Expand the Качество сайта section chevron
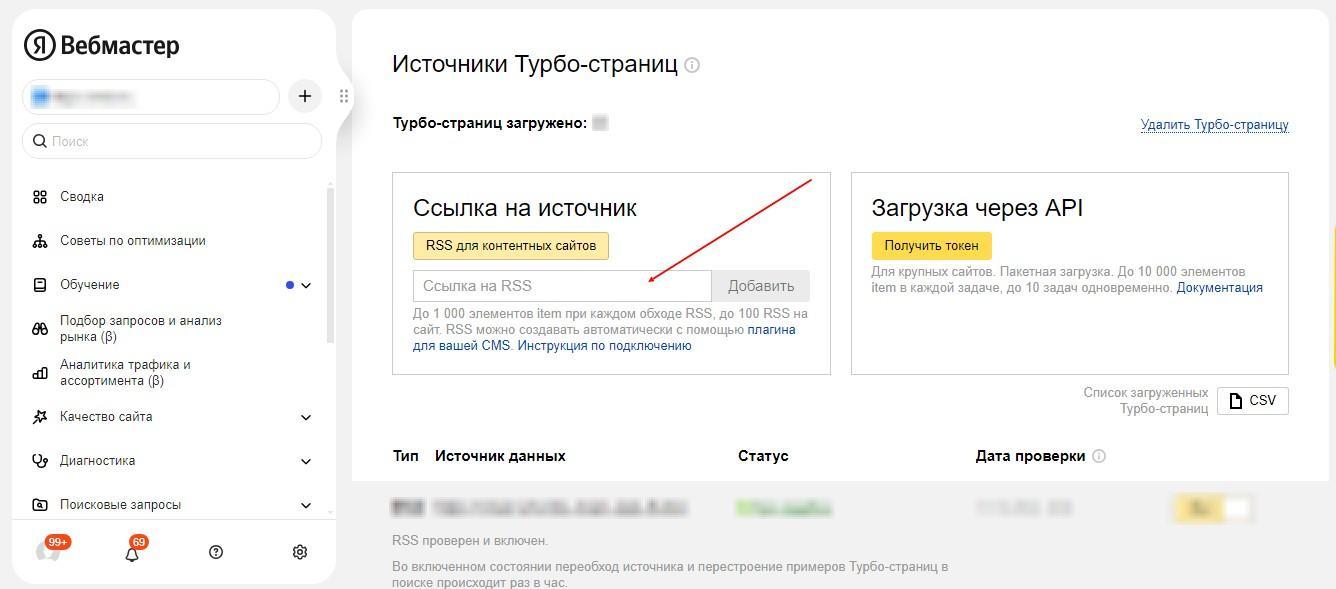The height and width of the screenshot is (589, 1336). (x=306, y=417)
